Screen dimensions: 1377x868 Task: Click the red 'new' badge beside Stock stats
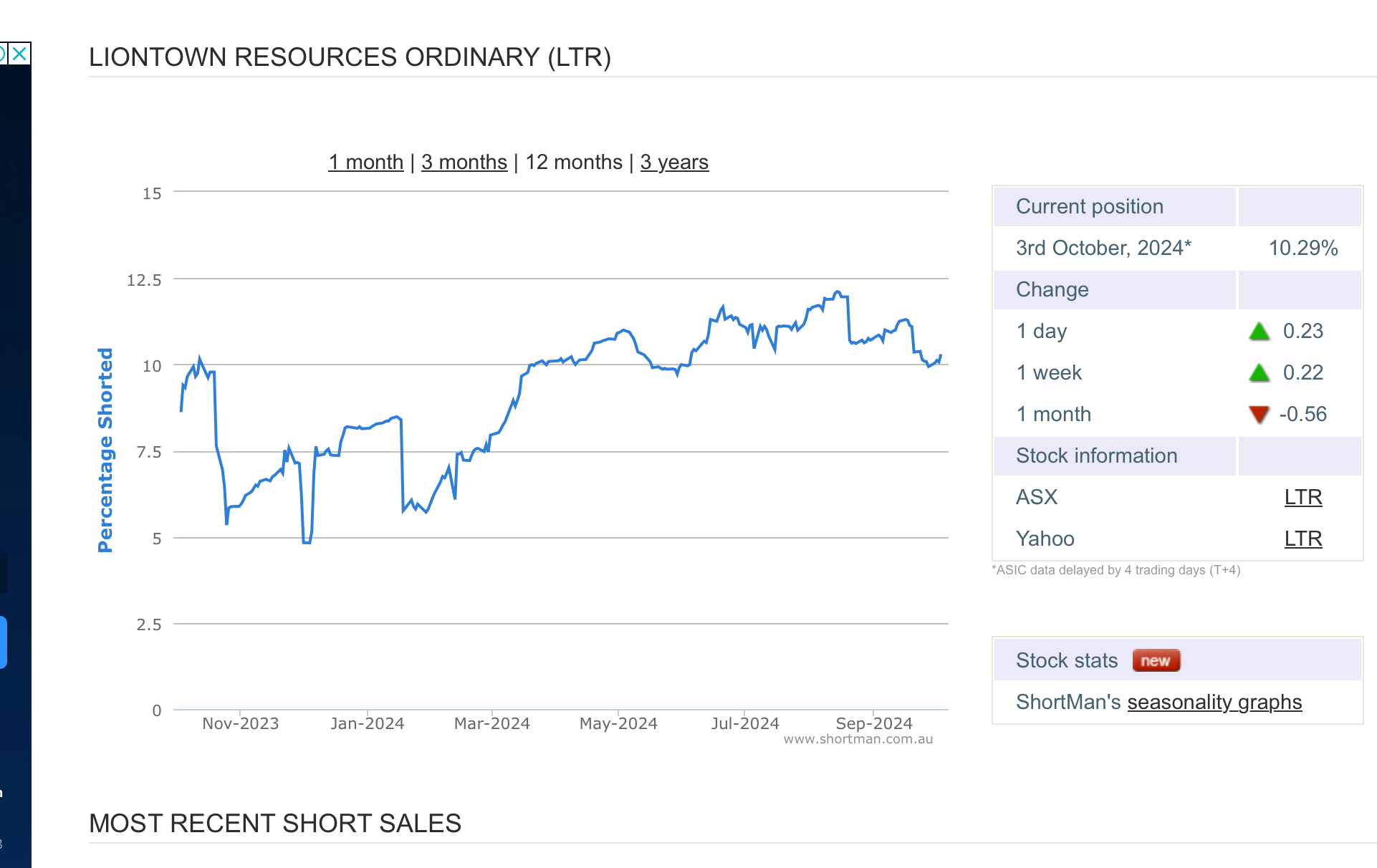[1156, 660]
